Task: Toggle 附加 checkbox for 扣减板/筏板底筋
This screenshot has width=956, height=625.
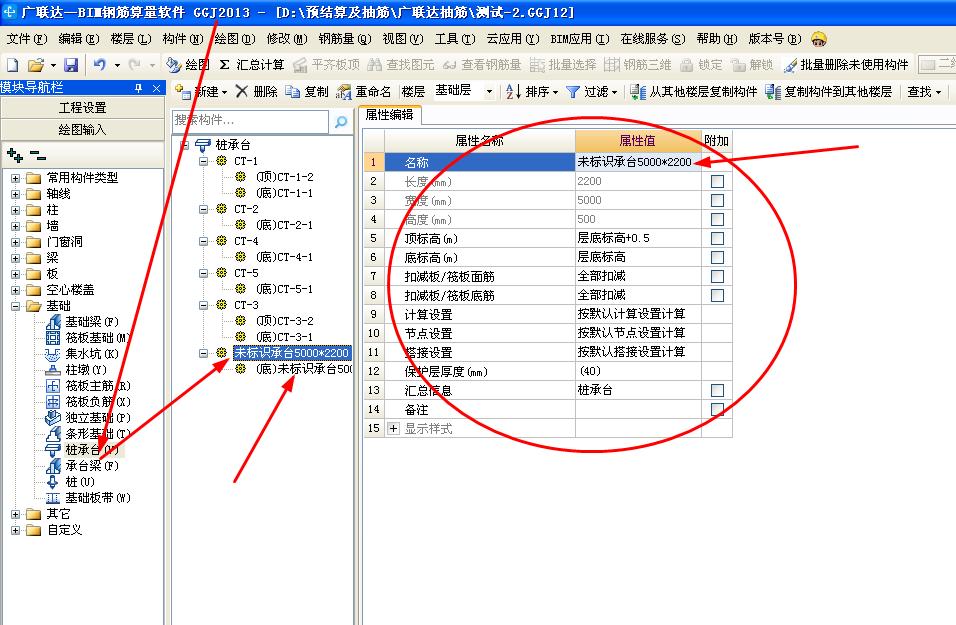Action: pos(718,296)
